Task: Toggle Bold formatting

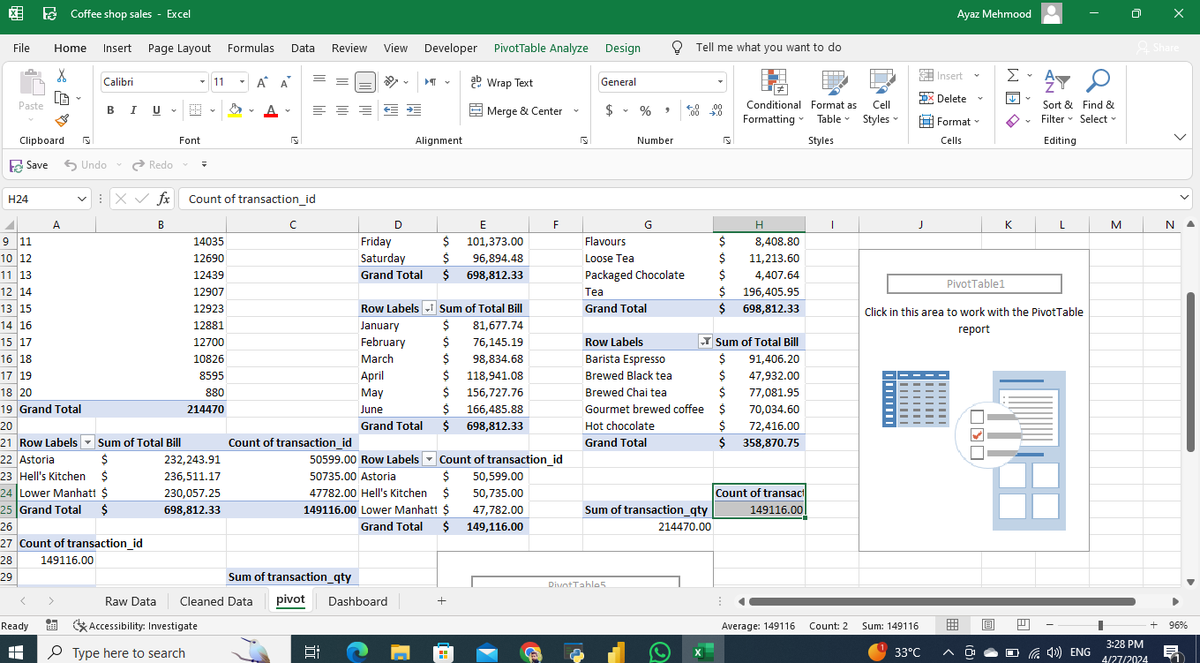Action: click(x=111, y=111)
